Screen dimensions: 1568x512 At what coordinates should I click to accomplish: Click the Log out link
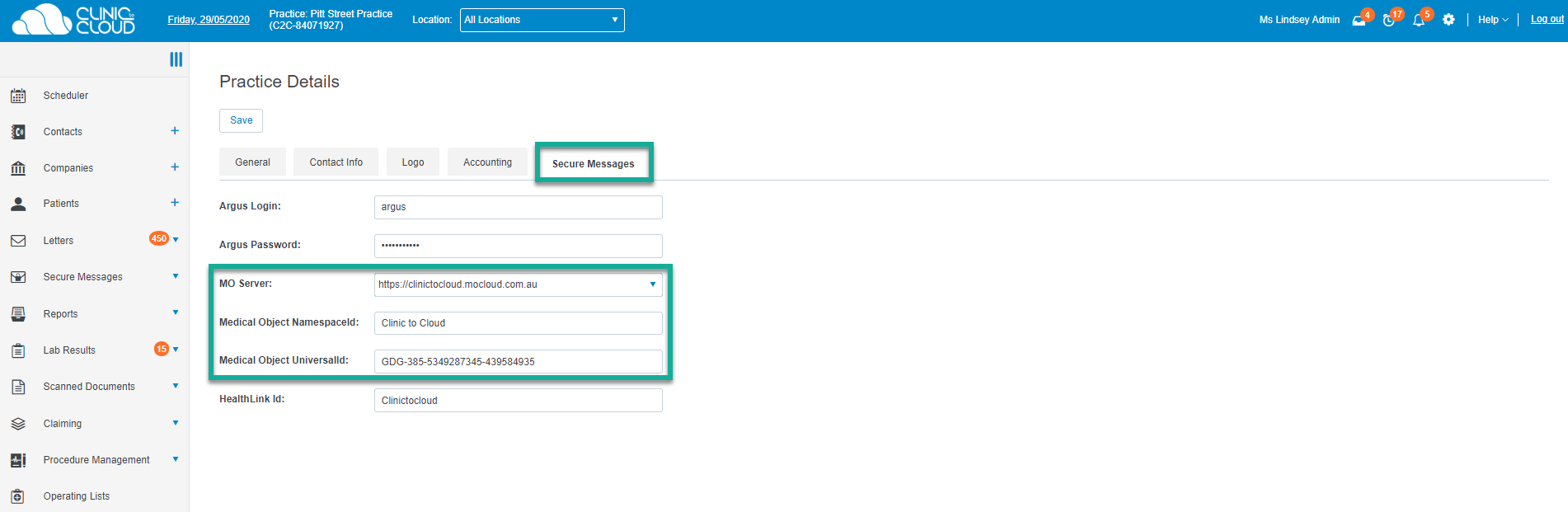[x=1547, y=19]
